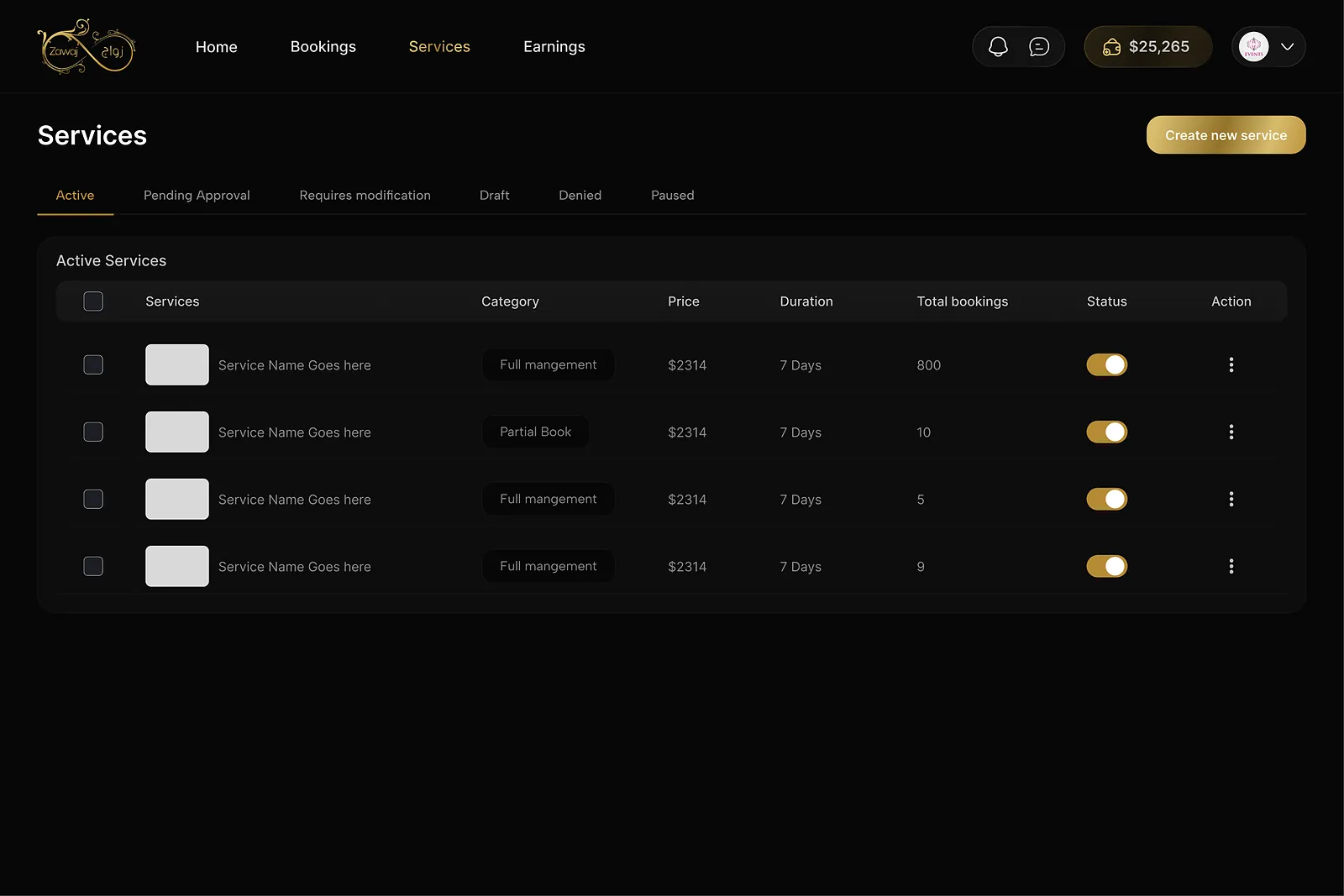Open action menu for row with 5 bookings

[1231, 499]
